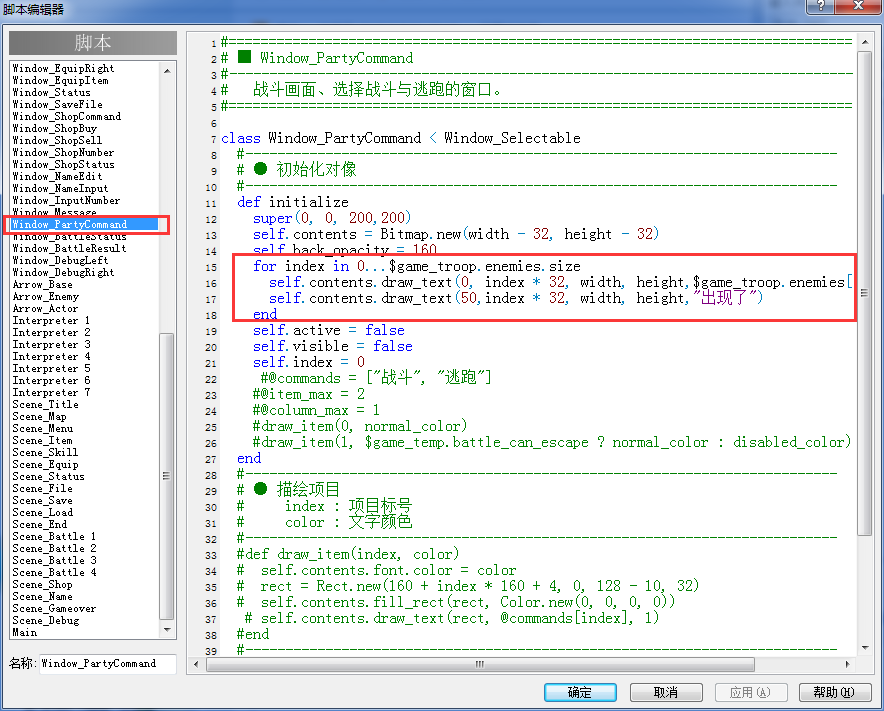Select Window_BattleResult script
The width and height of the screenshot is (884, 711).
pos(69,248)
